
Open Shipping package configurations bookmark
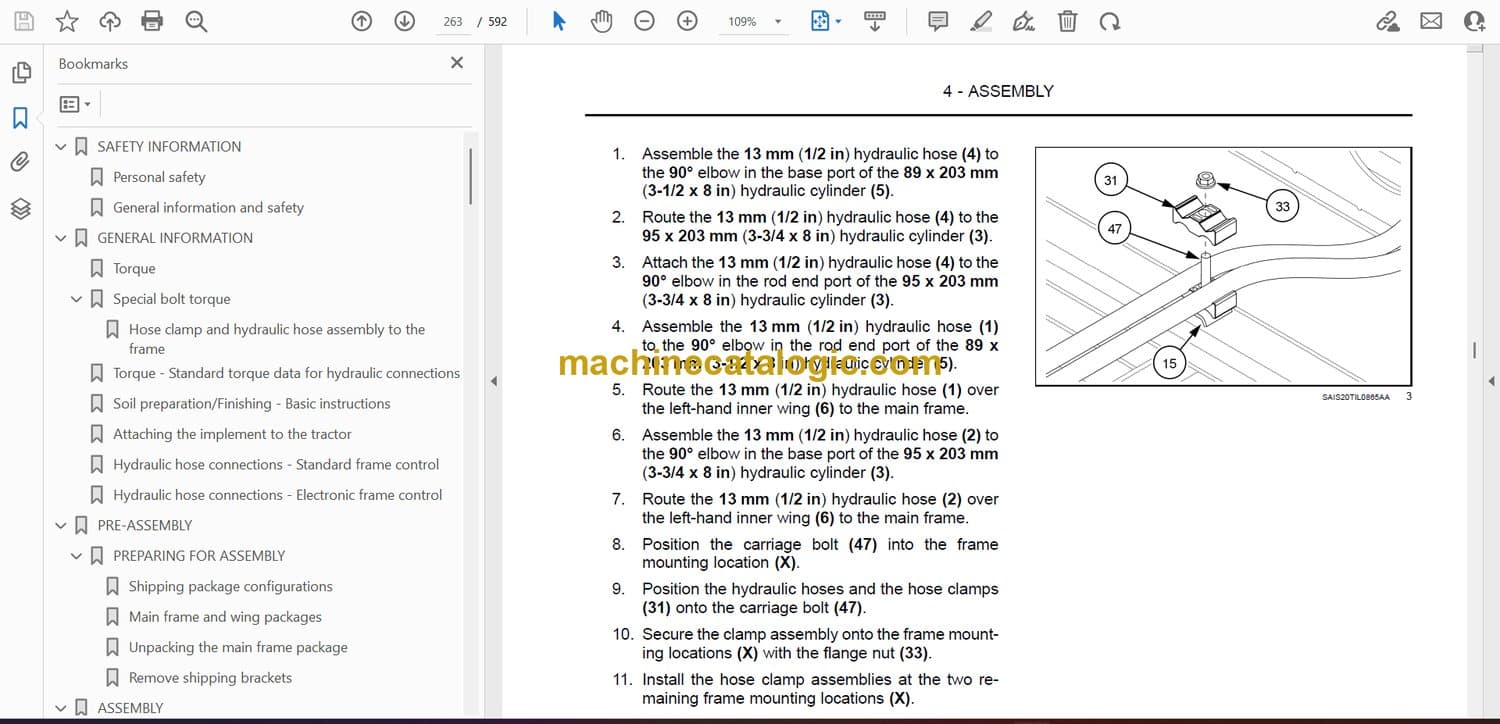point(231,586)
